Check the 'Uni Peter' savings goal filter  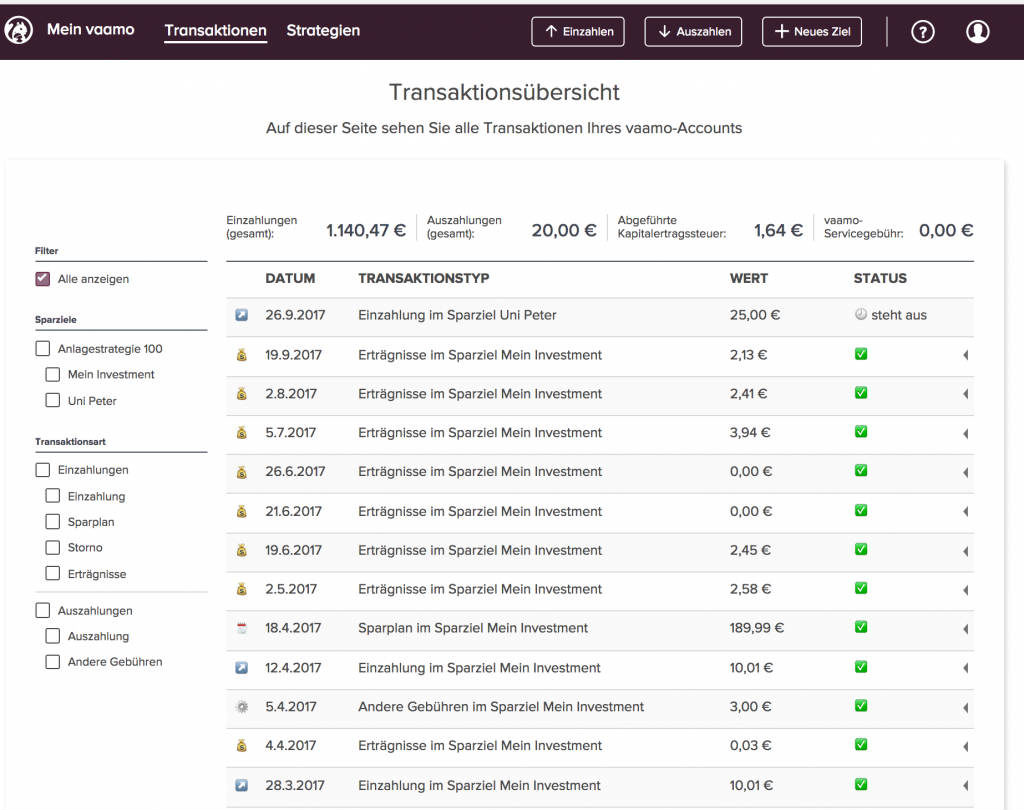pyautogui.click(x=52, y=400)
